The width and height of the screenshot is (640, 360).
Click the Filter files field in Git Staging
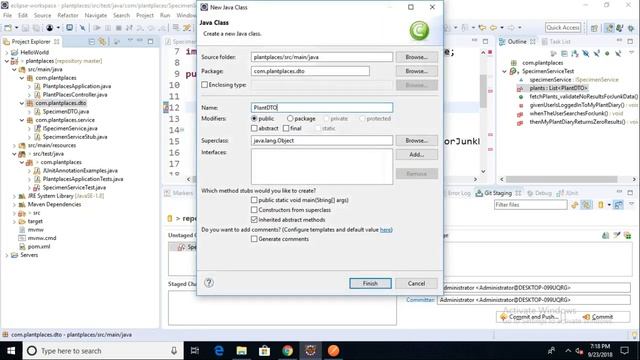tap(531, 204)
